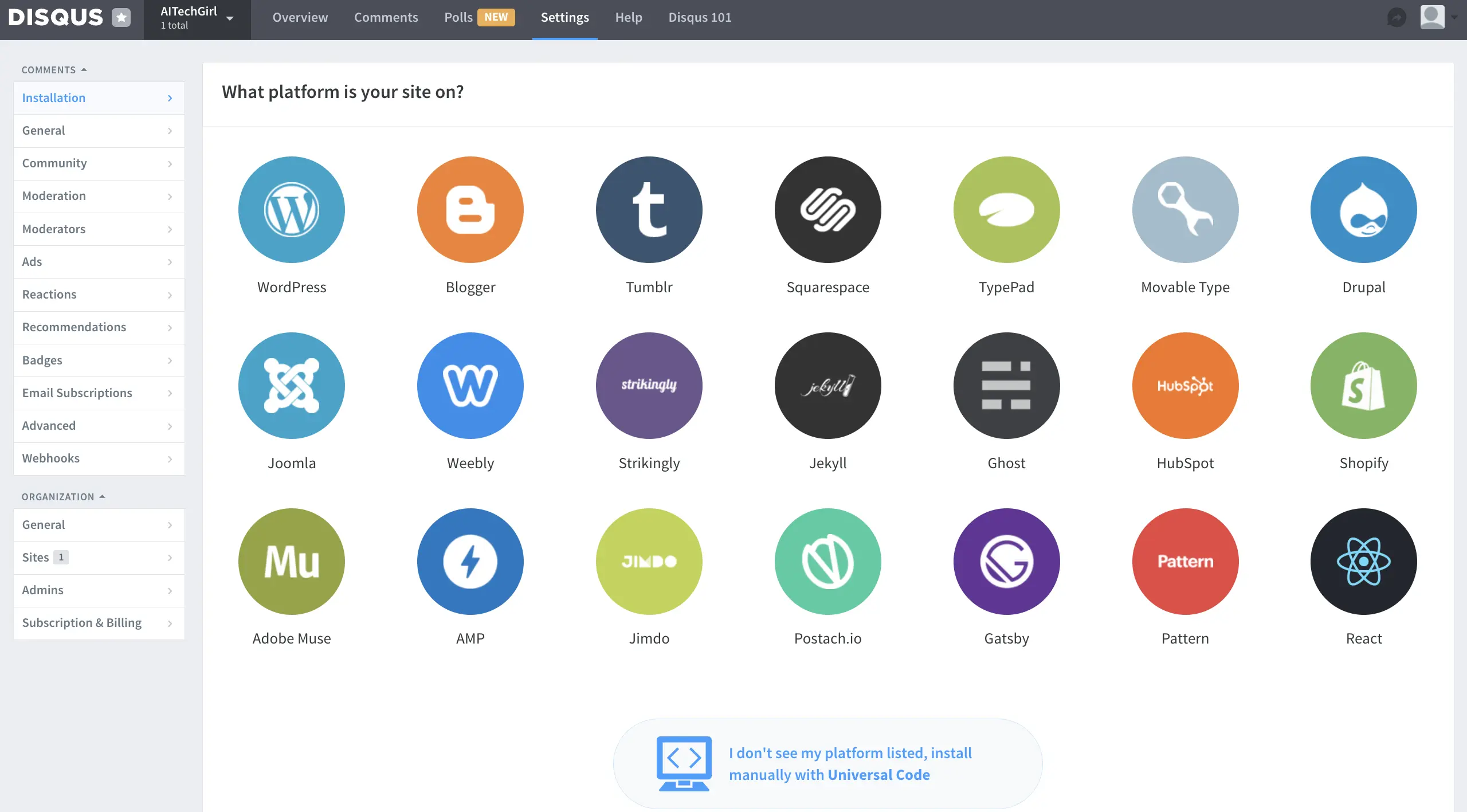Open Moderators settings
The image size is (1467, 812).
point(99,229)
